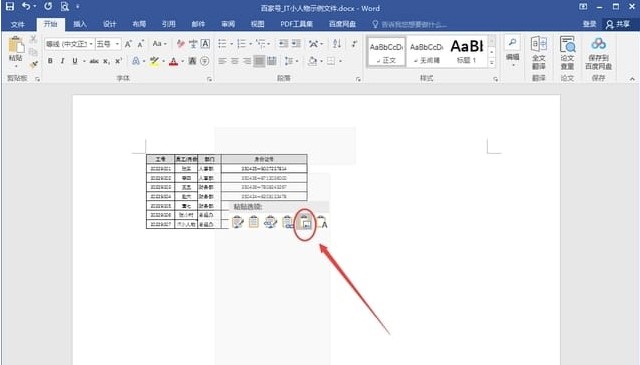The image size is (640, 365).
Task: Click the Tell me search field
Action: coord(409,24)
